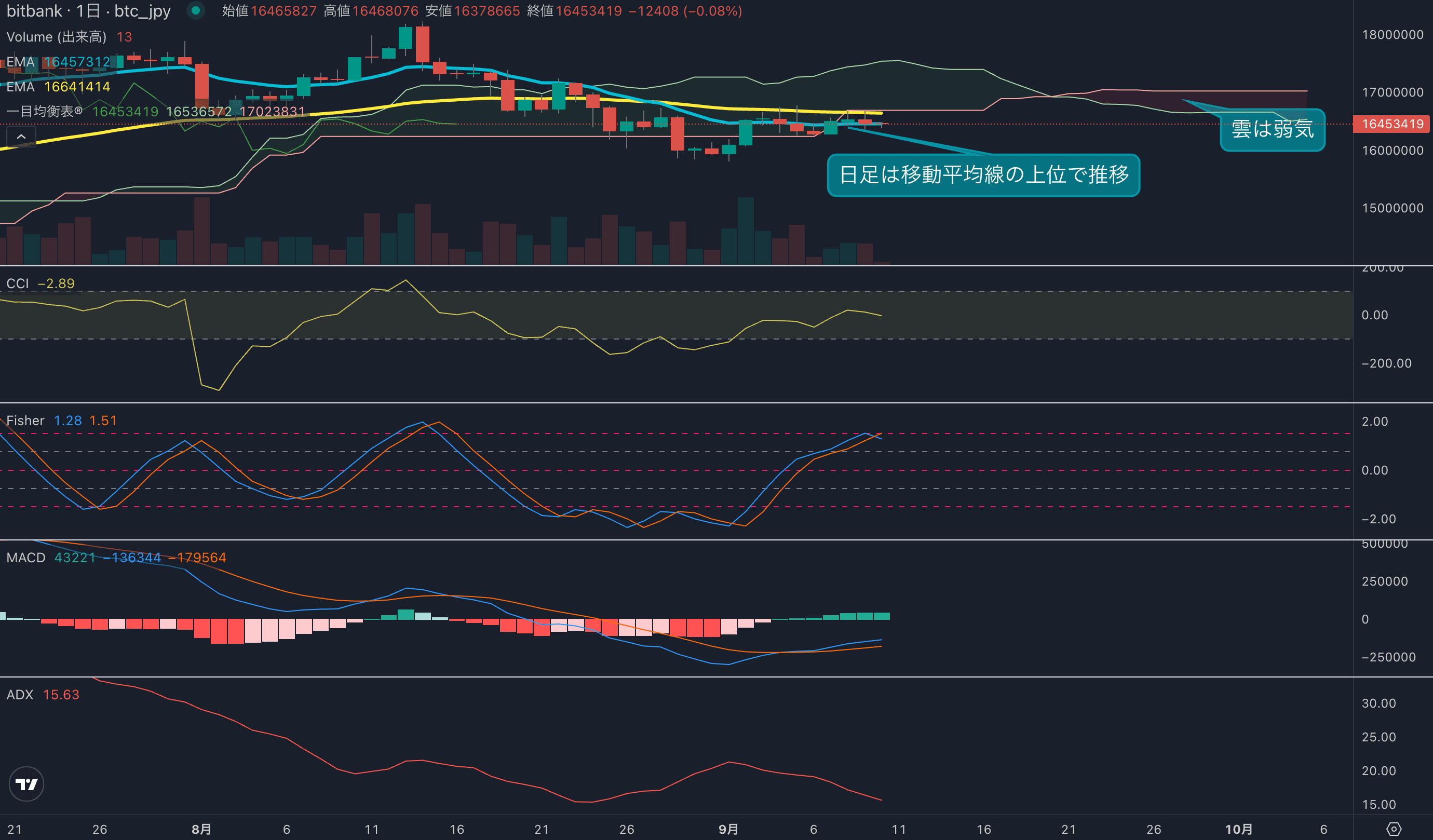The image size is (1433, 840).
Task: Open chart settings hexagon gear icon
Action: coord(1394,829)
